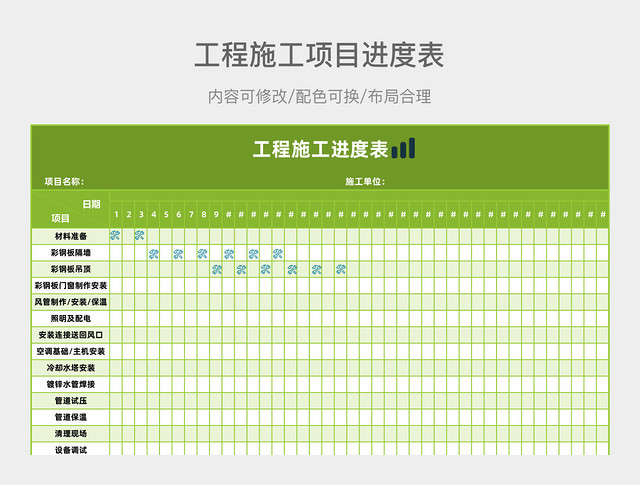Select the day 6 wrench icon in 彩钢板隔墙 row
Viewport: 640px width, 485px height.
(x=178, y=254)
